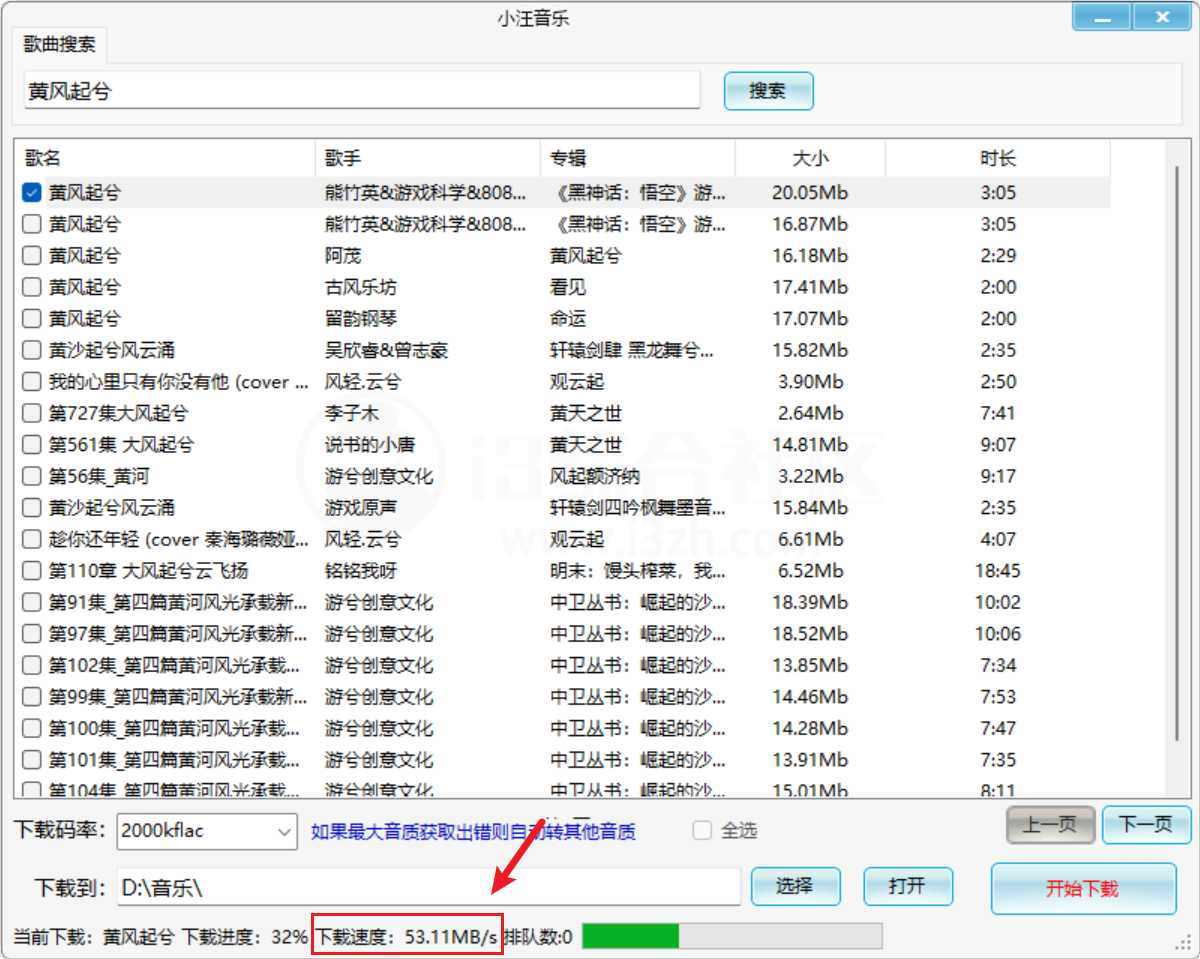
Task: Go to previous page with 上一页
Action: click(1050, 825)
